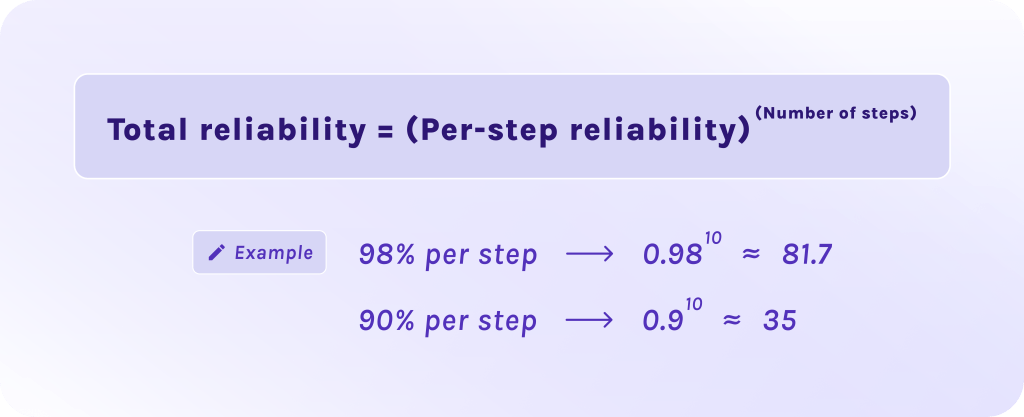Click the 0.98 base value
Screen dimensions: 1024x417
(x=672, y=256)
